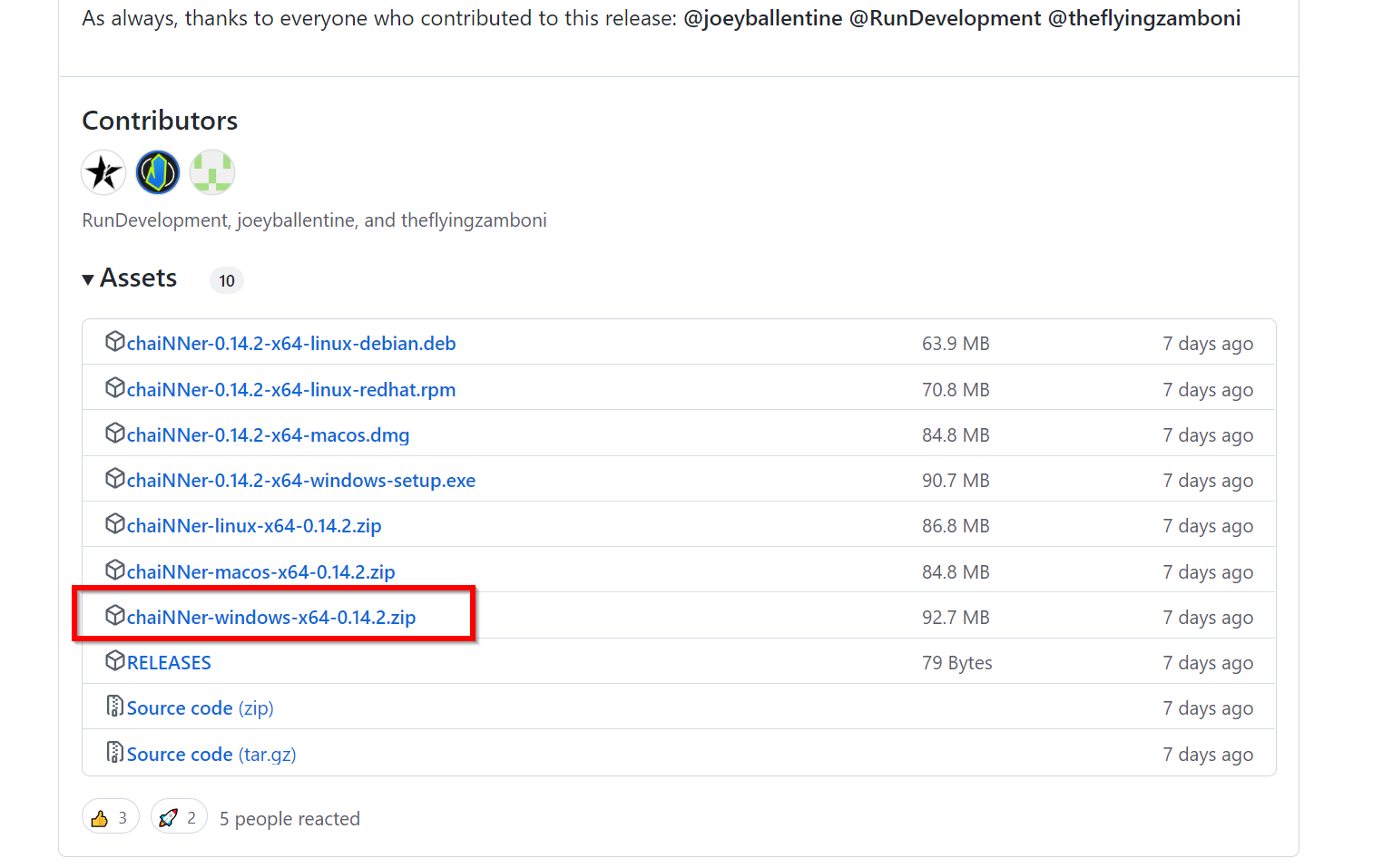The width and height of the screenshot is (1373, 868).
Task: Open the RELEASES asset file
Action: click(x=169, y=663)
